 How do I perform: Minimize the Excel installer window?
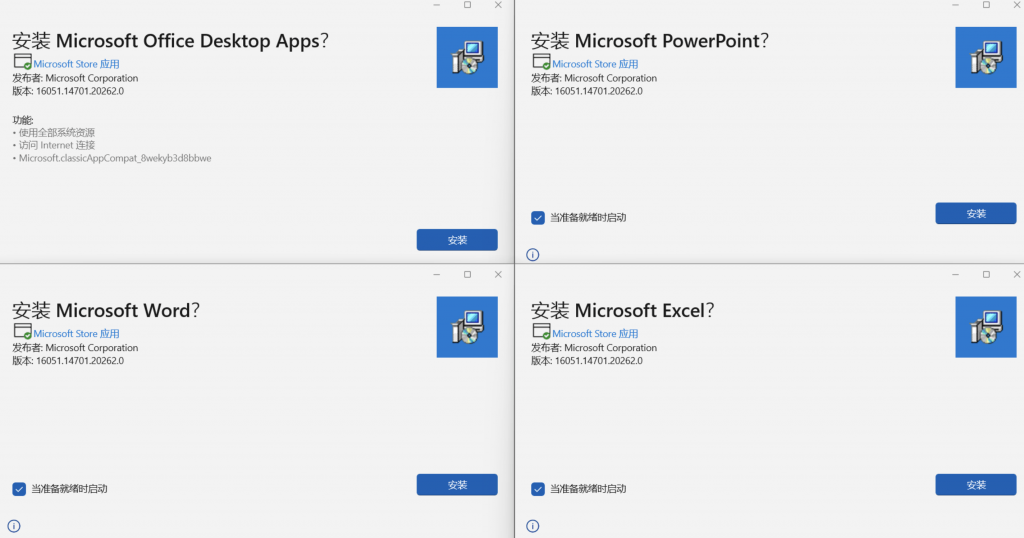(x=955, y=275)
